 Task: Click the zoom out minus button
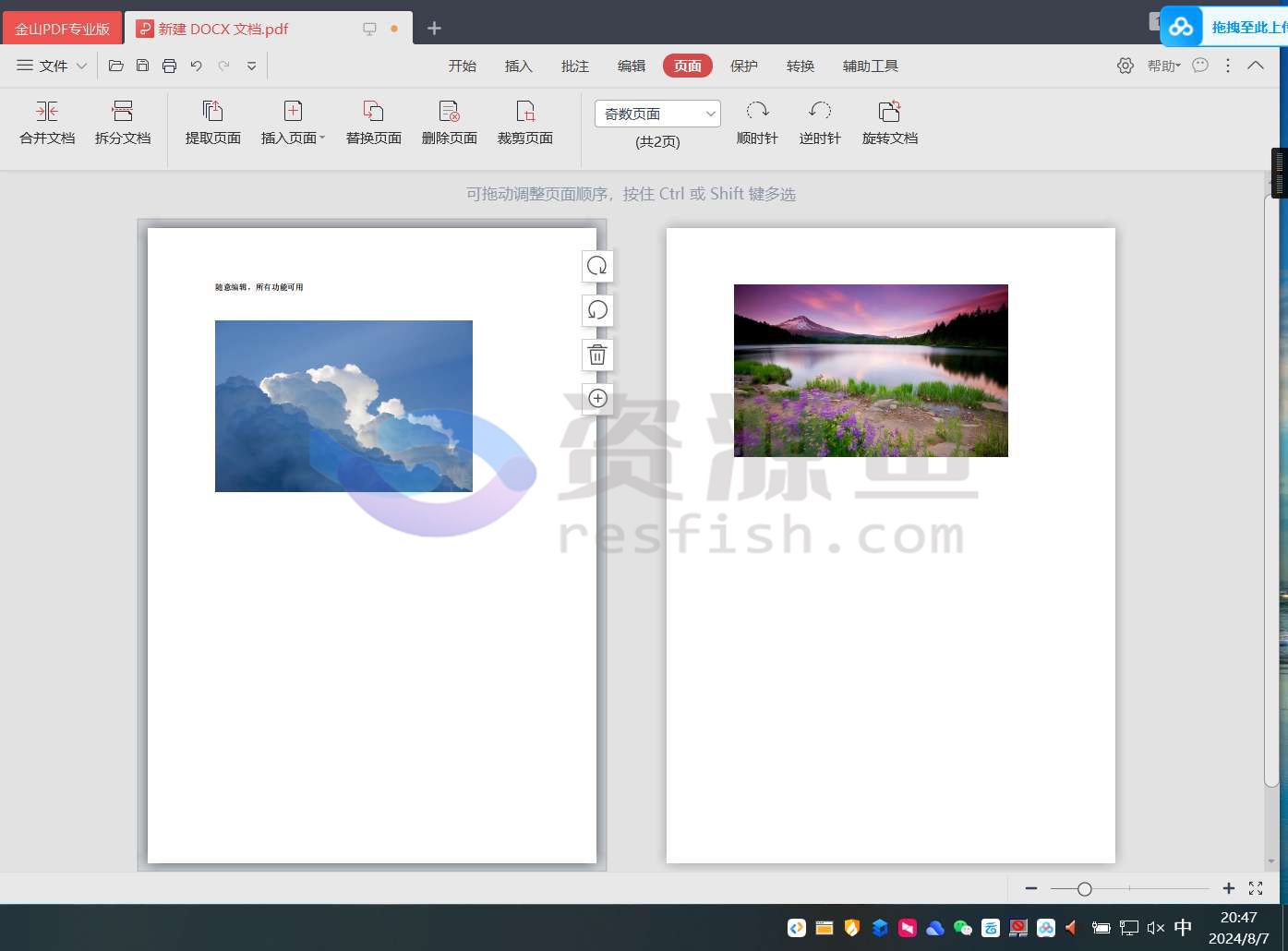click(x=1031, y=888)
